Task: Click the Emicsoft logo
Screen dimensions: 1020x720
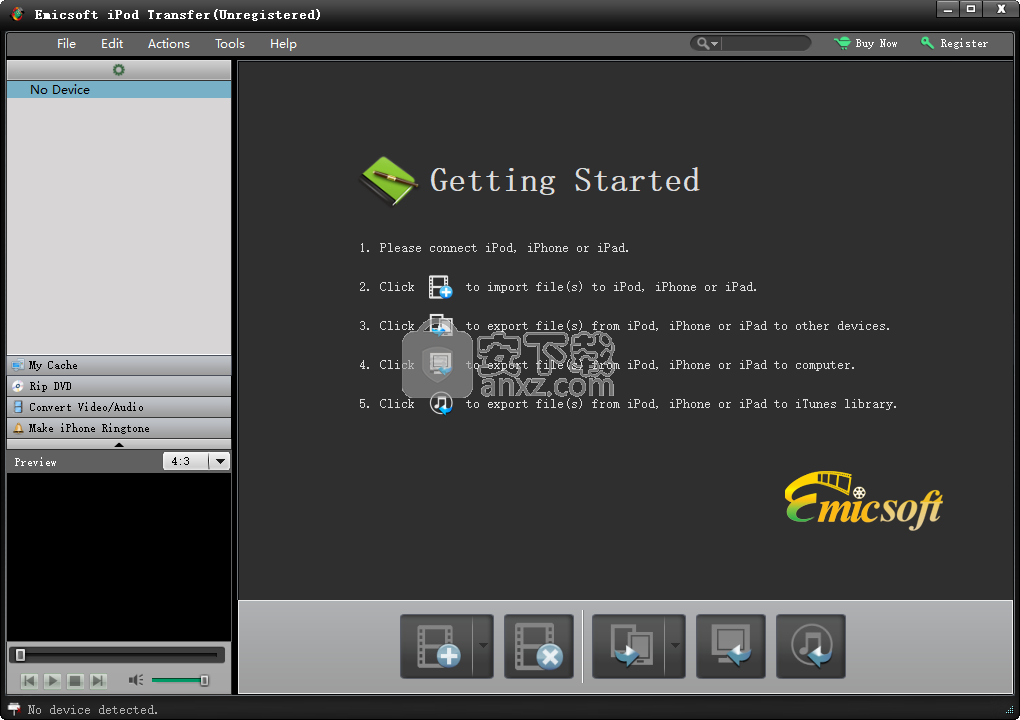Action: pyautogui.click(x=864, y=500)
